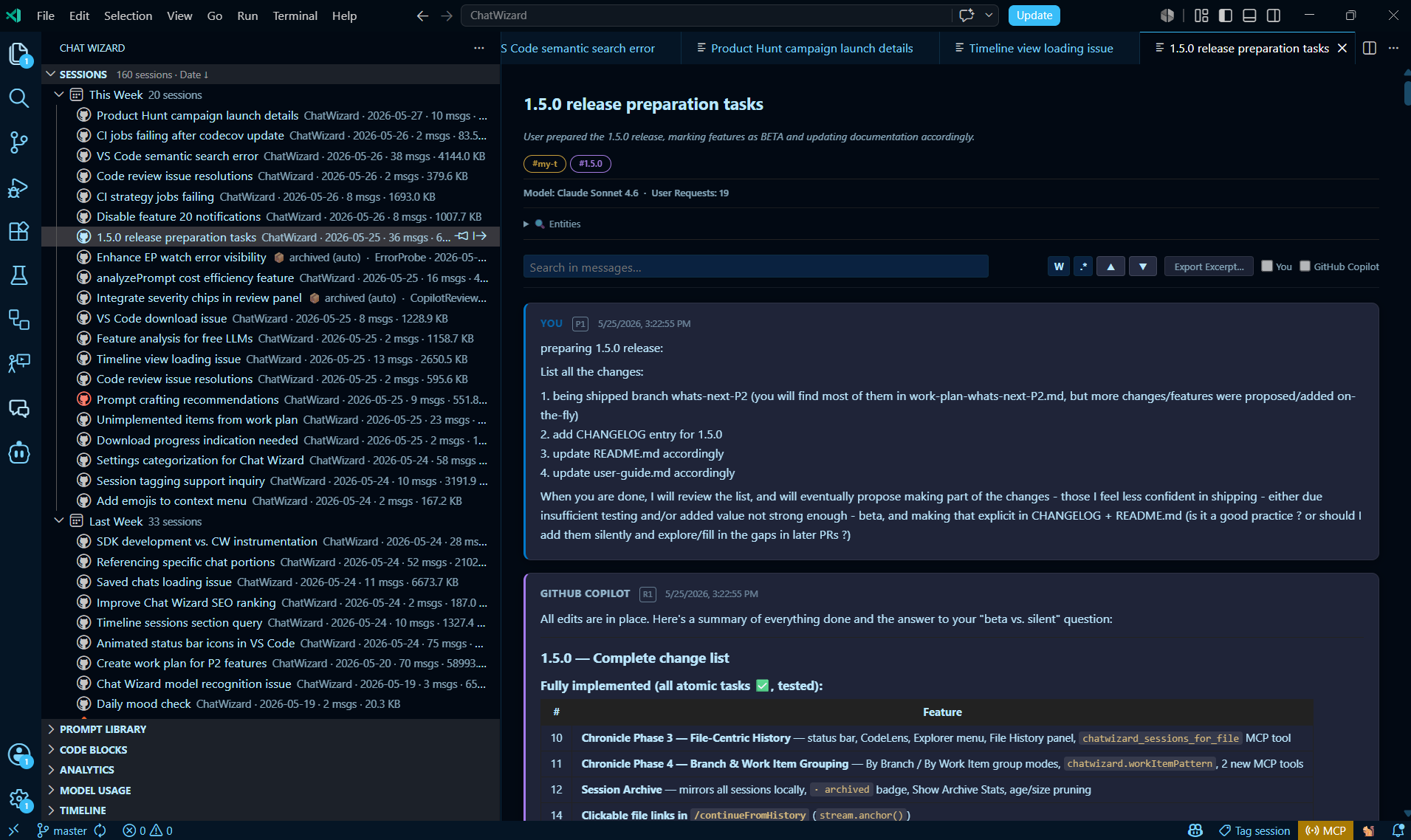Open remote window indicator in status bar

13,830
